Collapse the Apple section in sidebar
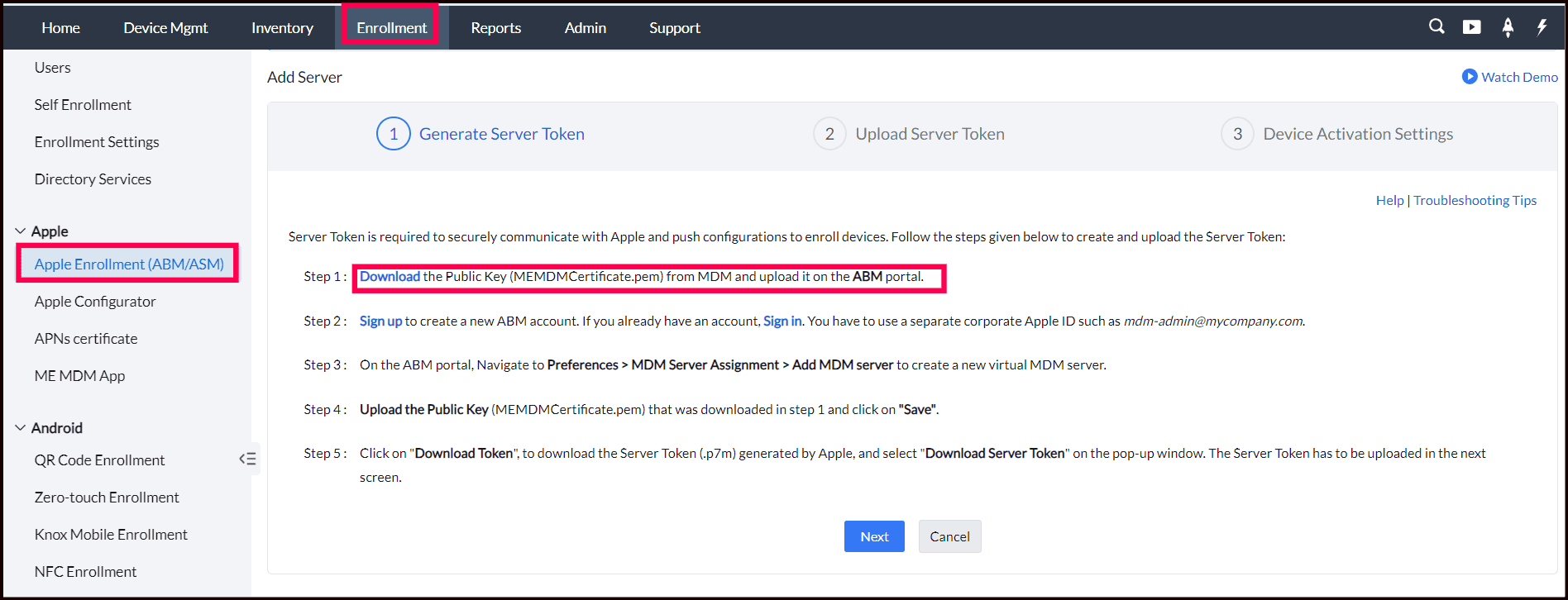1568x600 pixels. coord(21,231)
